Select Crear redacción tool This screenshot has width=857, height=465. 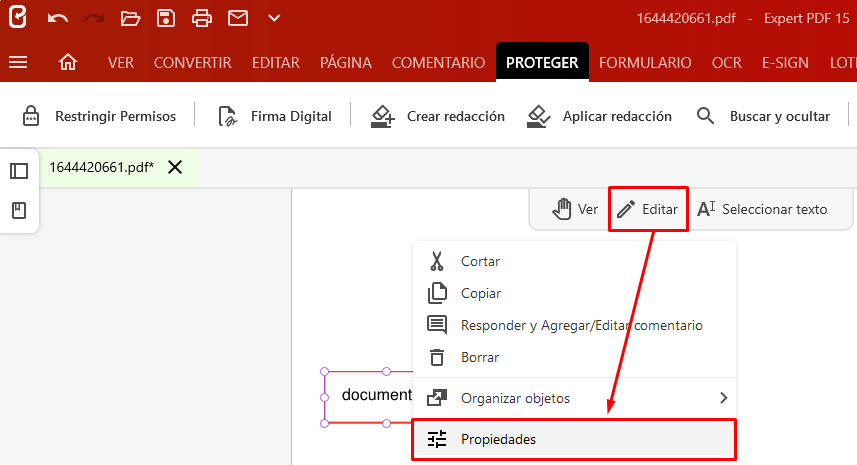(x=437, y=116)
